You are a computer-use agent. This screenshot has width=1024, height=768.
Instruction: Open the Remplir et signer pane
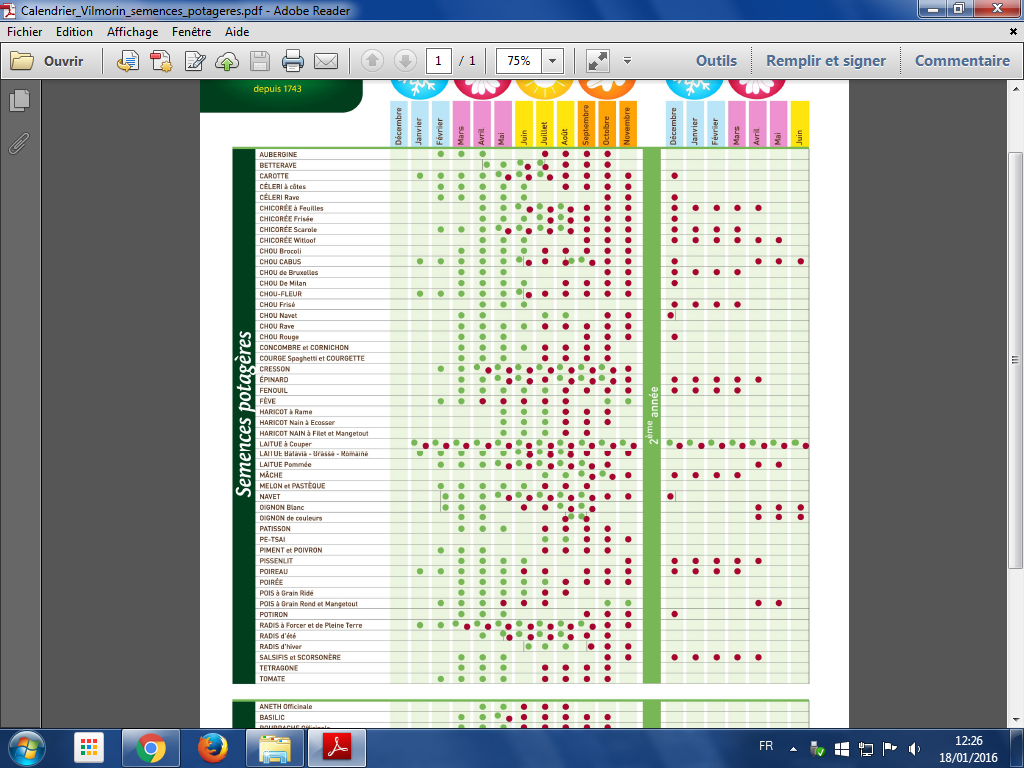point(825,61)
